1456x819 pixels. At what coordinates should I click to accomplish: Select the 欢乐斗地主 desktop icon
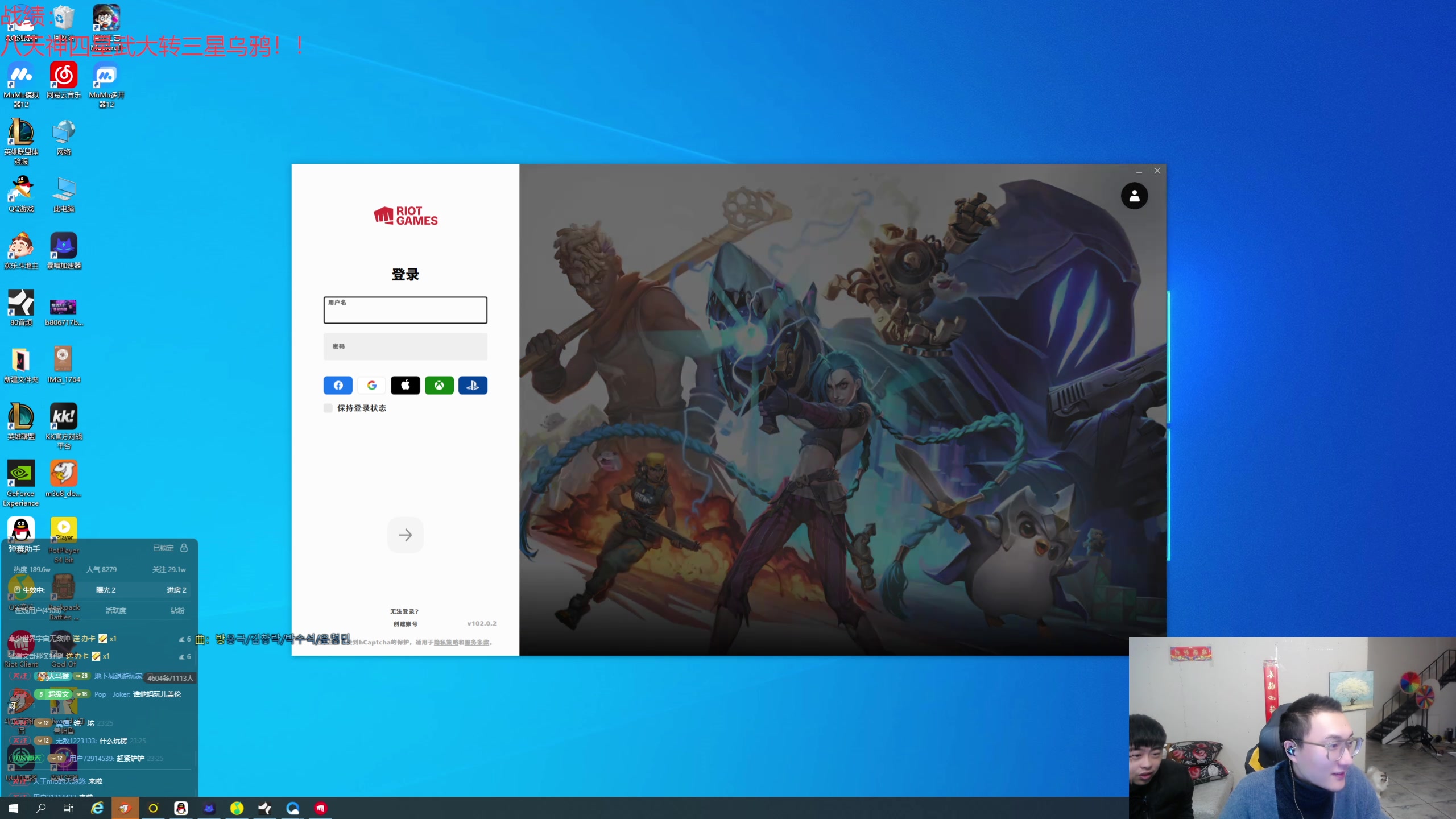tap(21, 251)
